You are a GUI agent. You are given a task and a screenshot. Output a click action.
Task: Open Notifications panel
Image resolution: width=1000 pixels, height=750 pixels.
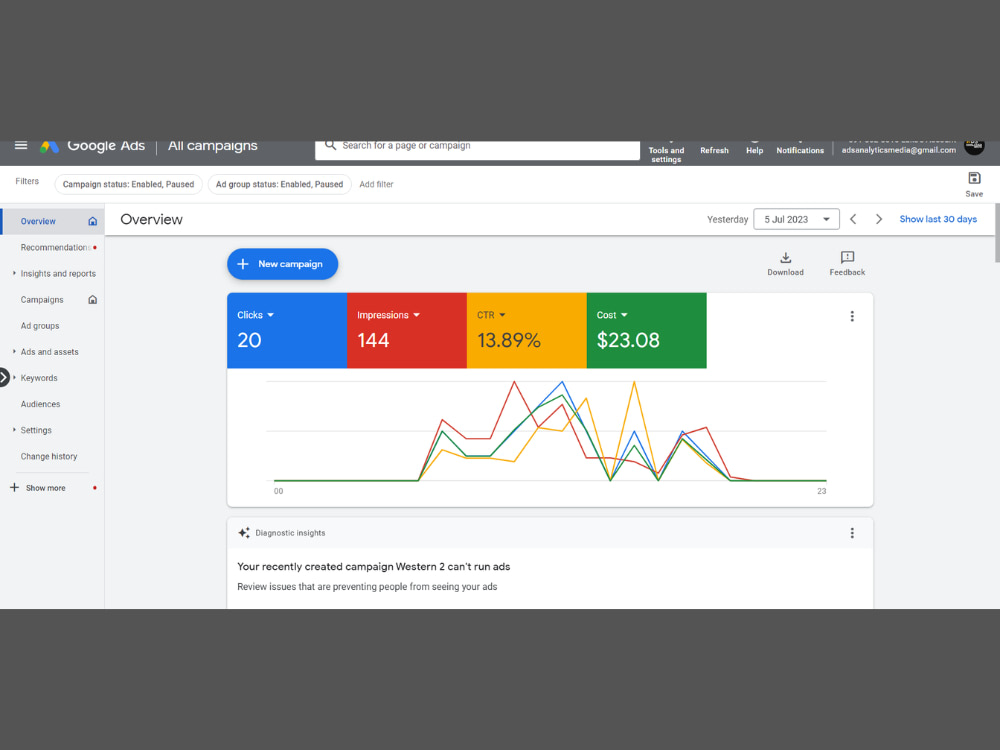(x=800, y=149)
